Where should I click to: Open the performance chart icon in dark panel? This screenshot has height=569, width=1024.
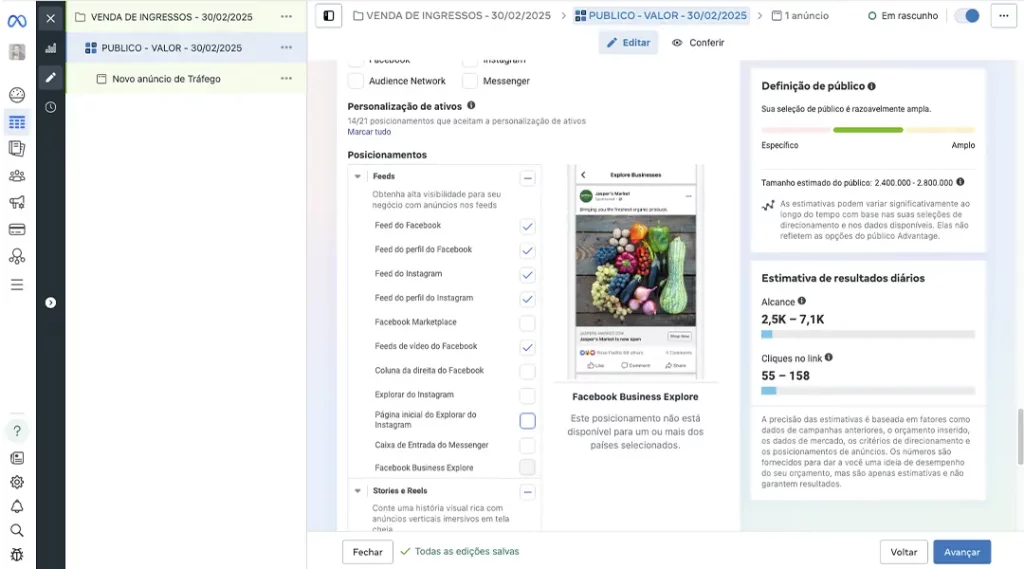point(51,48)
